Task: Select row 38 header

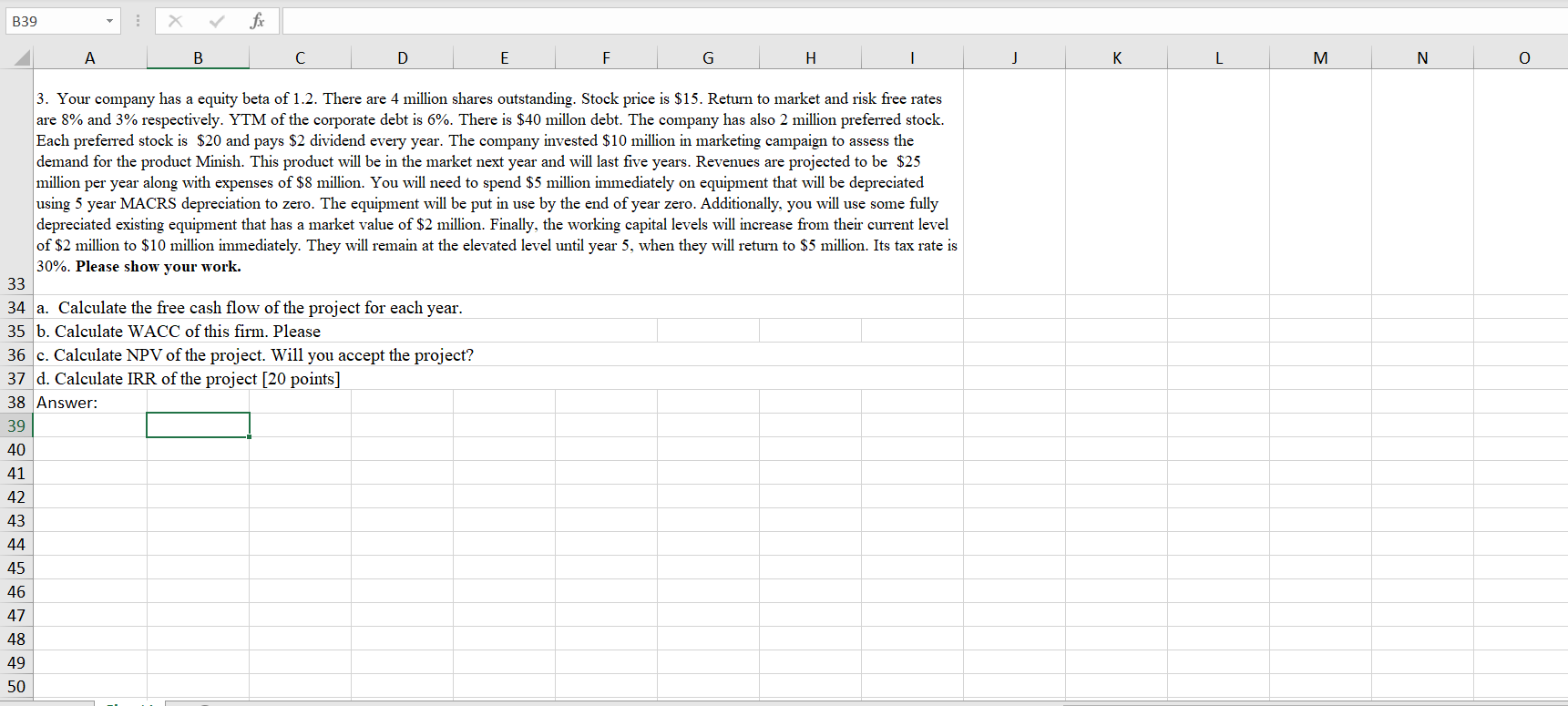Action: (x=16, y=402)
